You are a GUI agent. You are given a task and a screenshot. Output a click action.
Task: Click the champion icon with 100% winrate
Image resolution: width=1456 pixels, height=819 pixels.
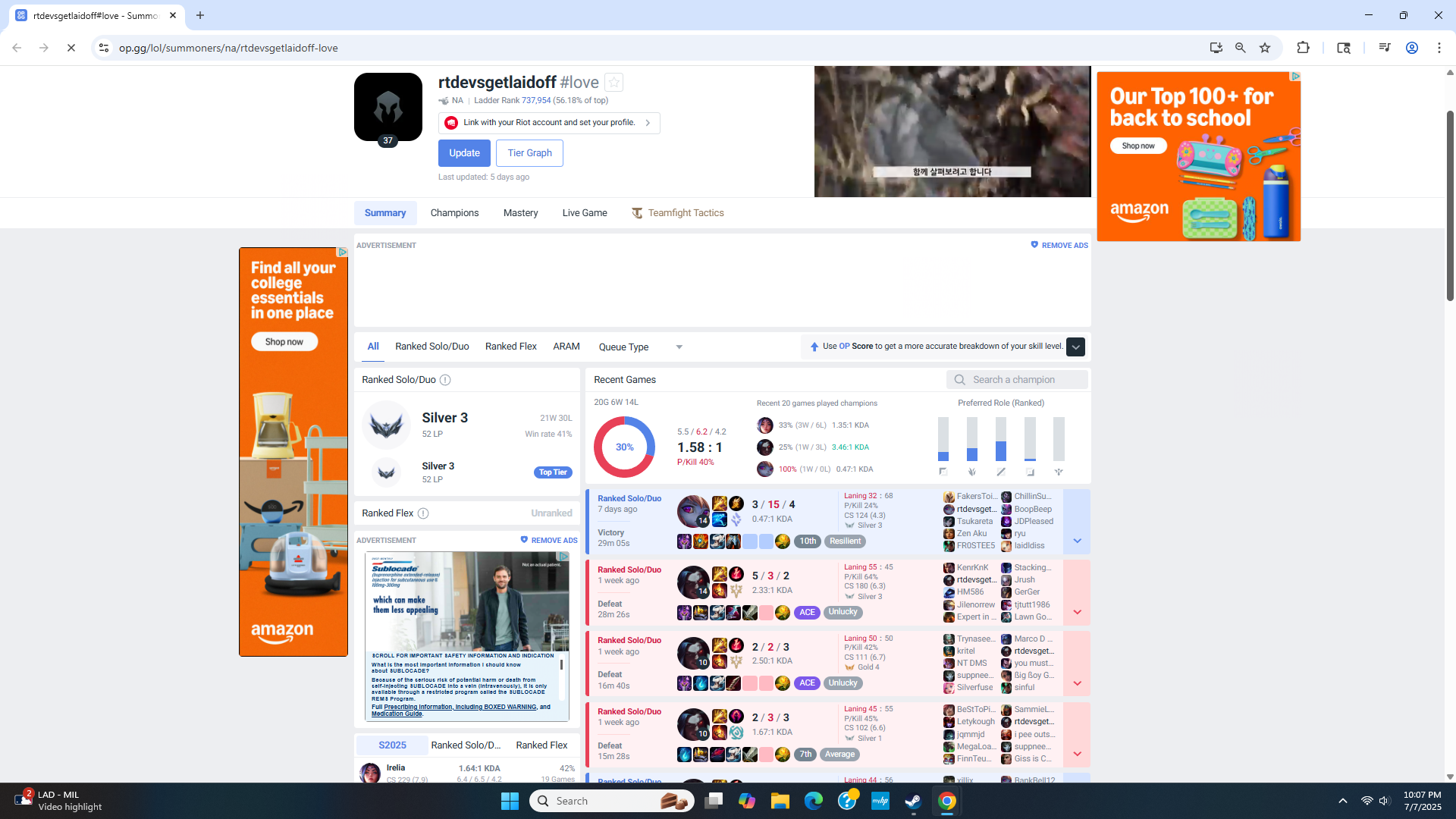pyautogui.click(x=765, y=469)
